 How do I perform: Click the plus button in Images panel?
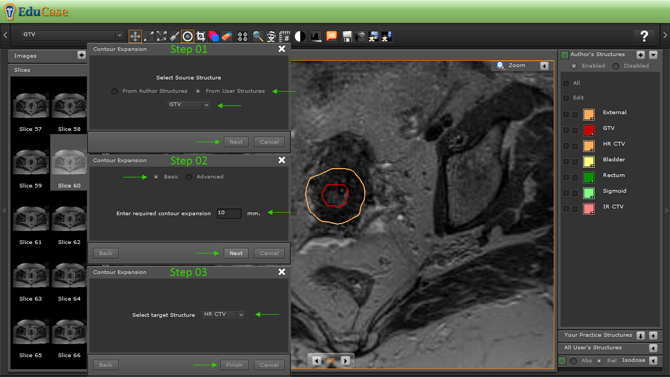click(x=81, y=55)
